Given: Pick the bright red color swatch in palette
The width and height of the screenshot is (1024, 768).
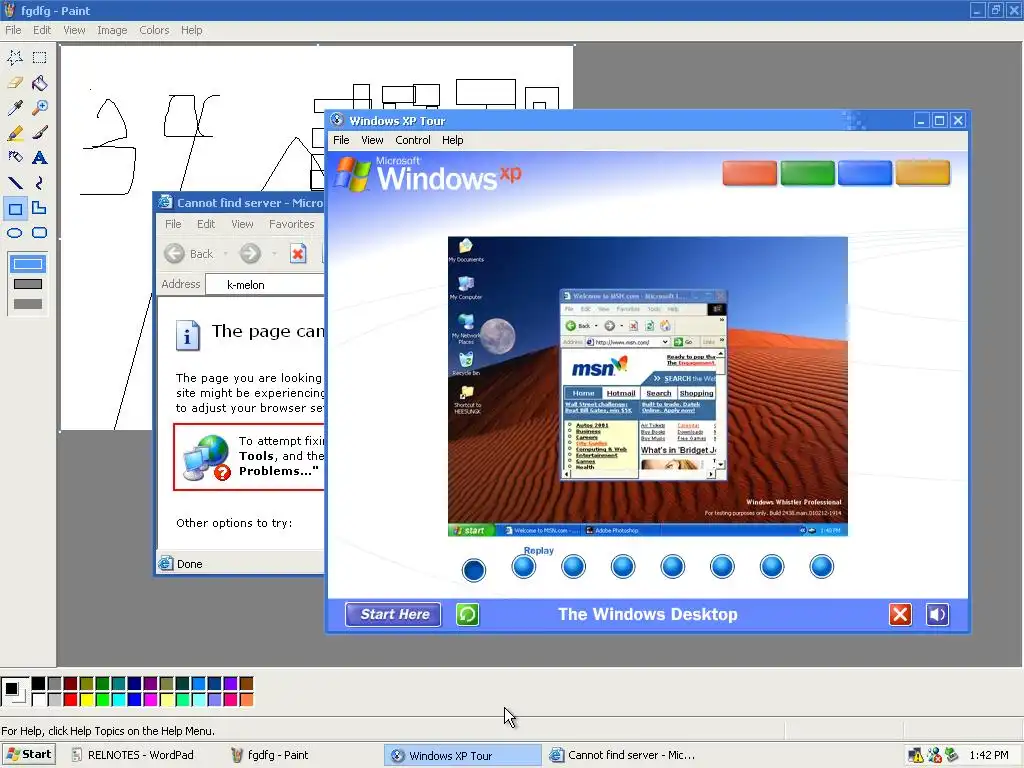Looking at the screenshot, I should click(x=71, y=699).
